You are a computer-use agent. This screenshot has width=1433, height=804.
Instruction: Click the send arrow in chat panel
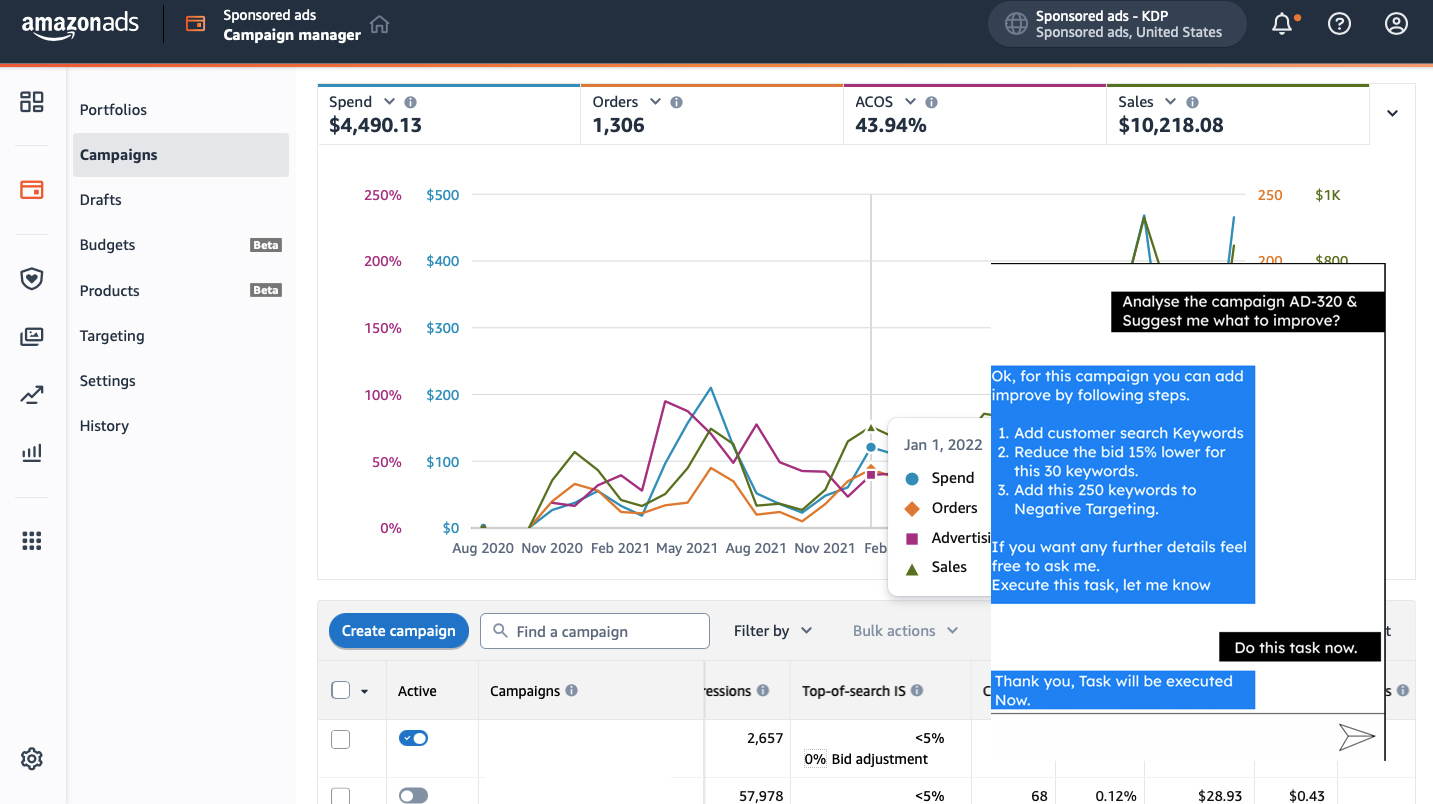pos(1356,738)
